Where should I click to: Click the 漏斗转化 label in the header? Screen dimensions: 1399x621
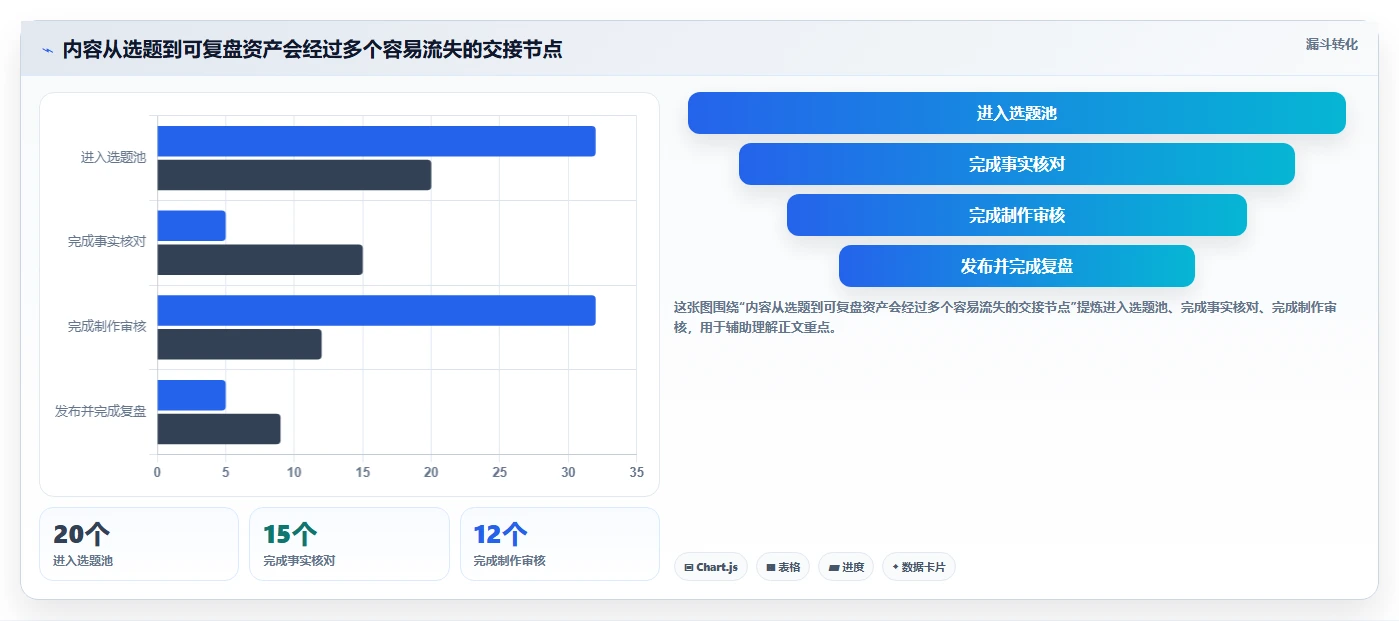[1331, 45]
